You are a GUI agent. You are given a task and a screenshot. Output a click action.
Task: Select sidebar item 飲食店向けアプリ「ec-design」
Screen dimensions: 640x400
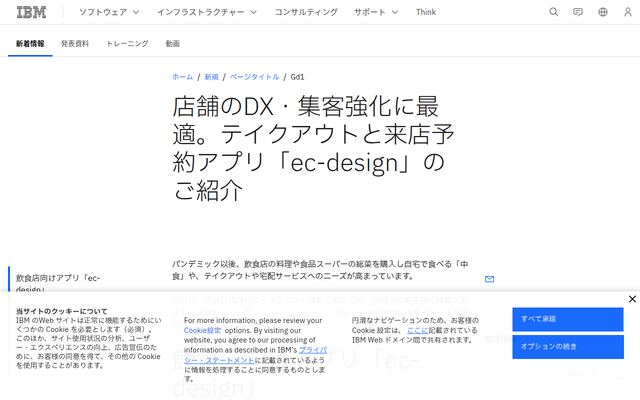pos(58,283)
